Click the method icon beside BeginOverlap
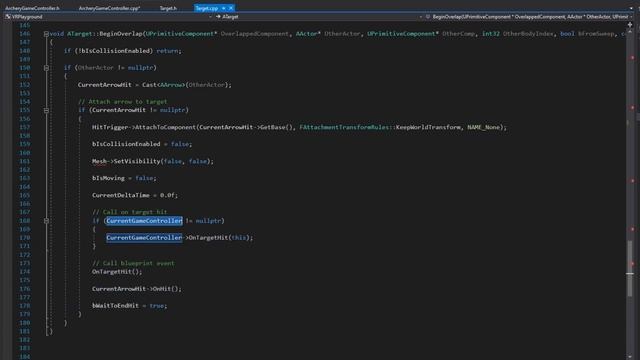 428,17
